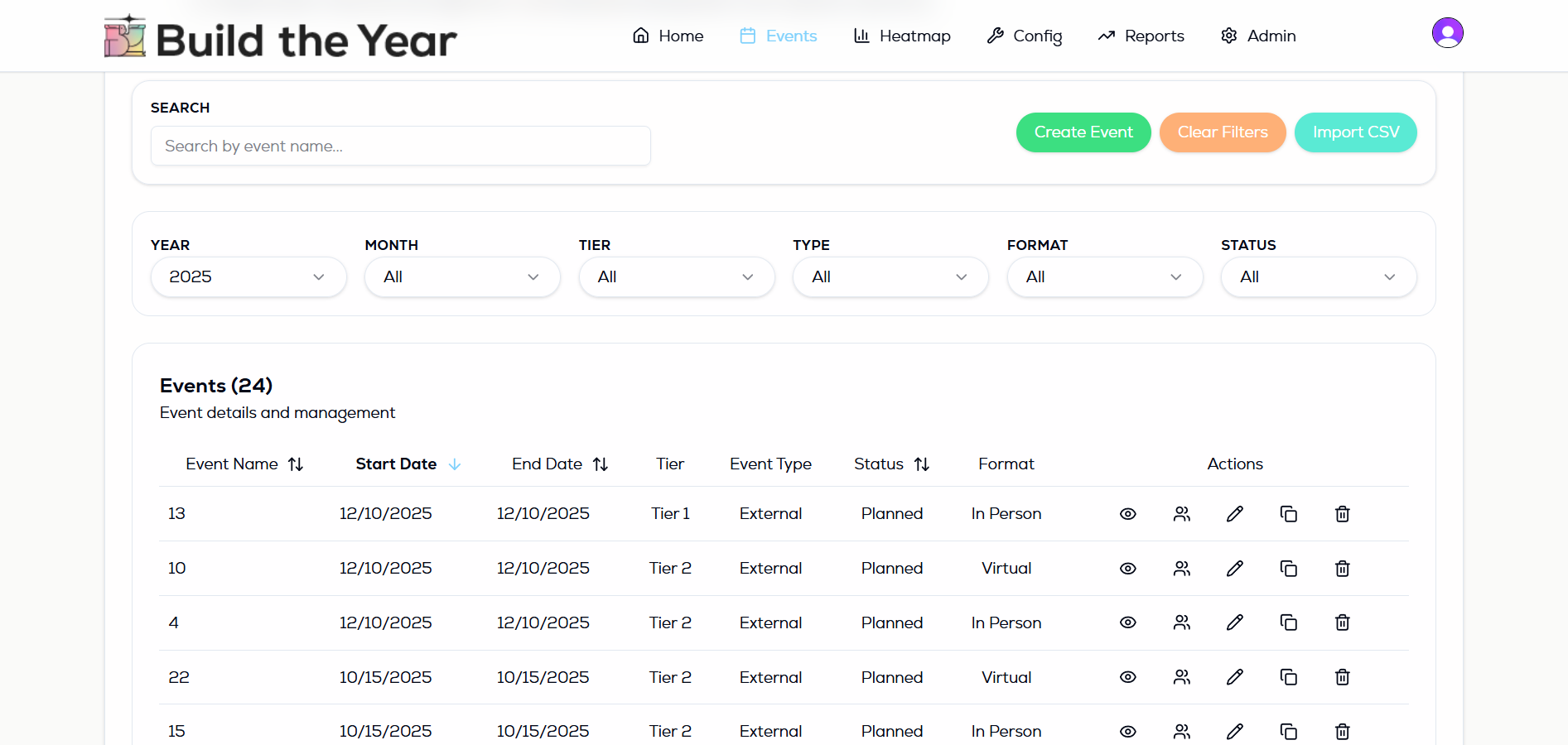The height and width of the screenshot is (745, 1568).
Task: Click event name 13 in the table
Action: pyautogui.click(x=176, y=514)
